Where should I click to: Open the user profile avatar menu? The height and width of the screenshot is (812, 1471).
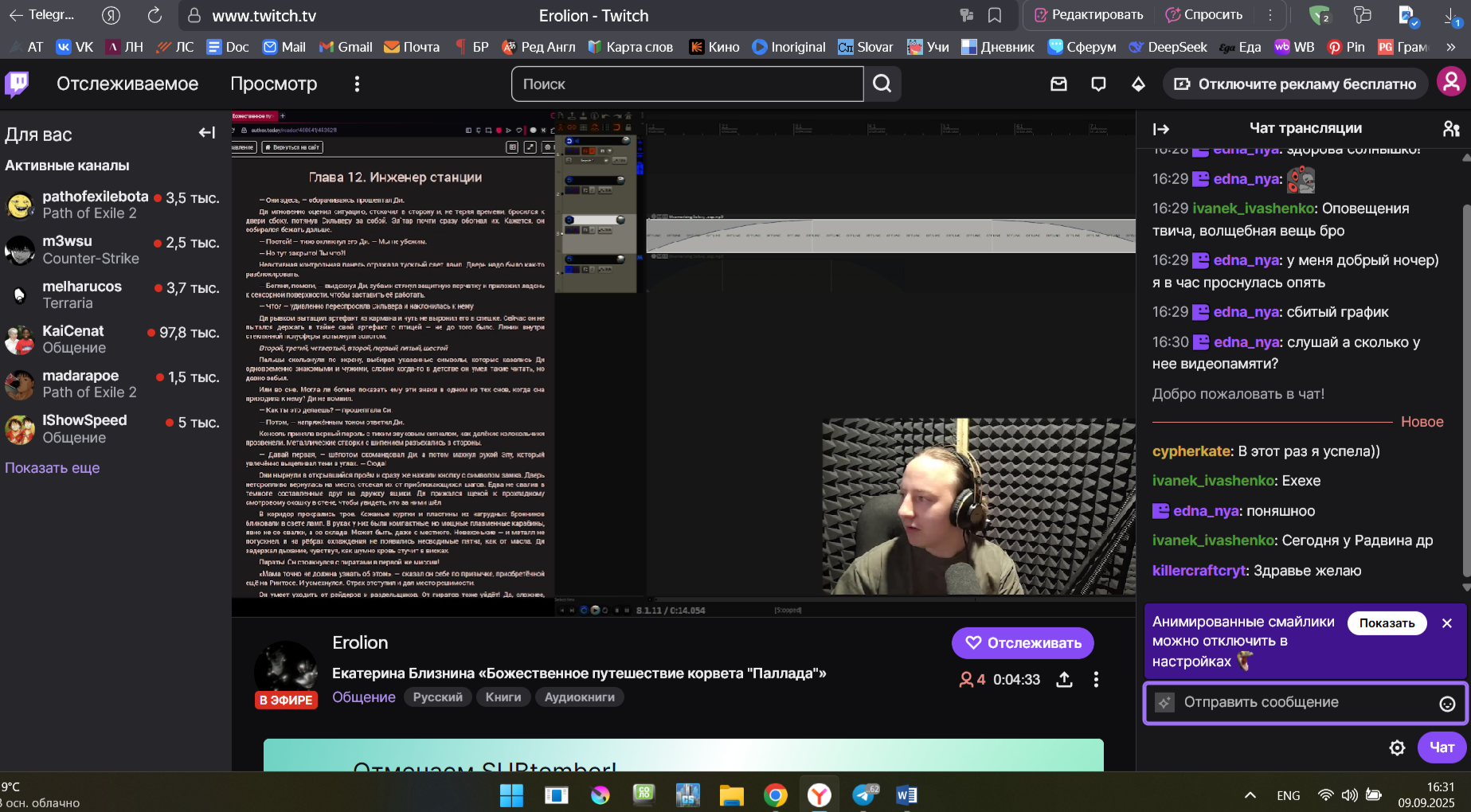pyautogui.click(x=1451, y=82)
